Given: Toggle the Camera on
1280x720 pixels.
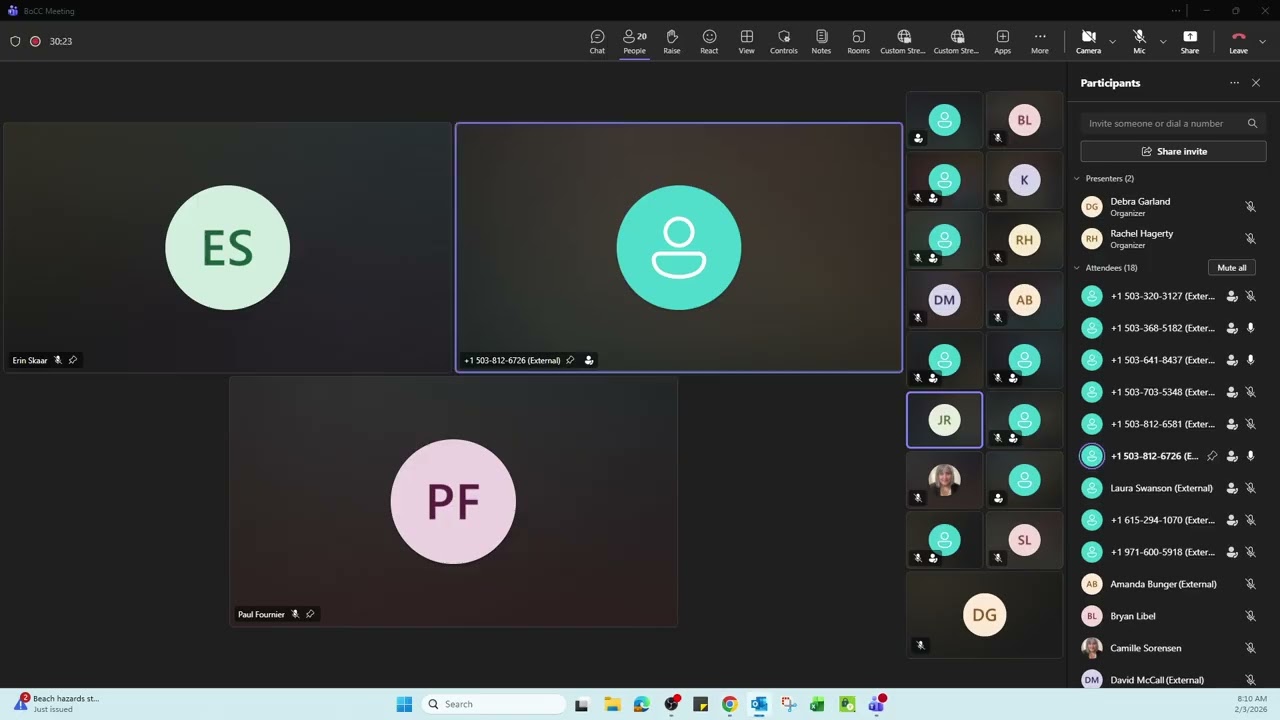Looking at the screenshot, I should pyautogui.click(x=1089, y=41).
